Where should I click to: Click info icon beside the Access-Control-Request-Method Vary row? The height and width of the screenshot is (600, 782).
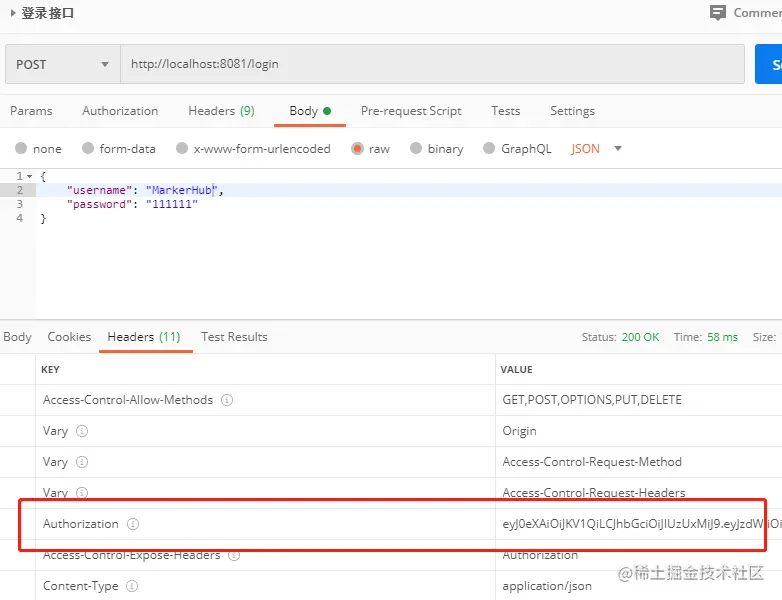point(82,462)
